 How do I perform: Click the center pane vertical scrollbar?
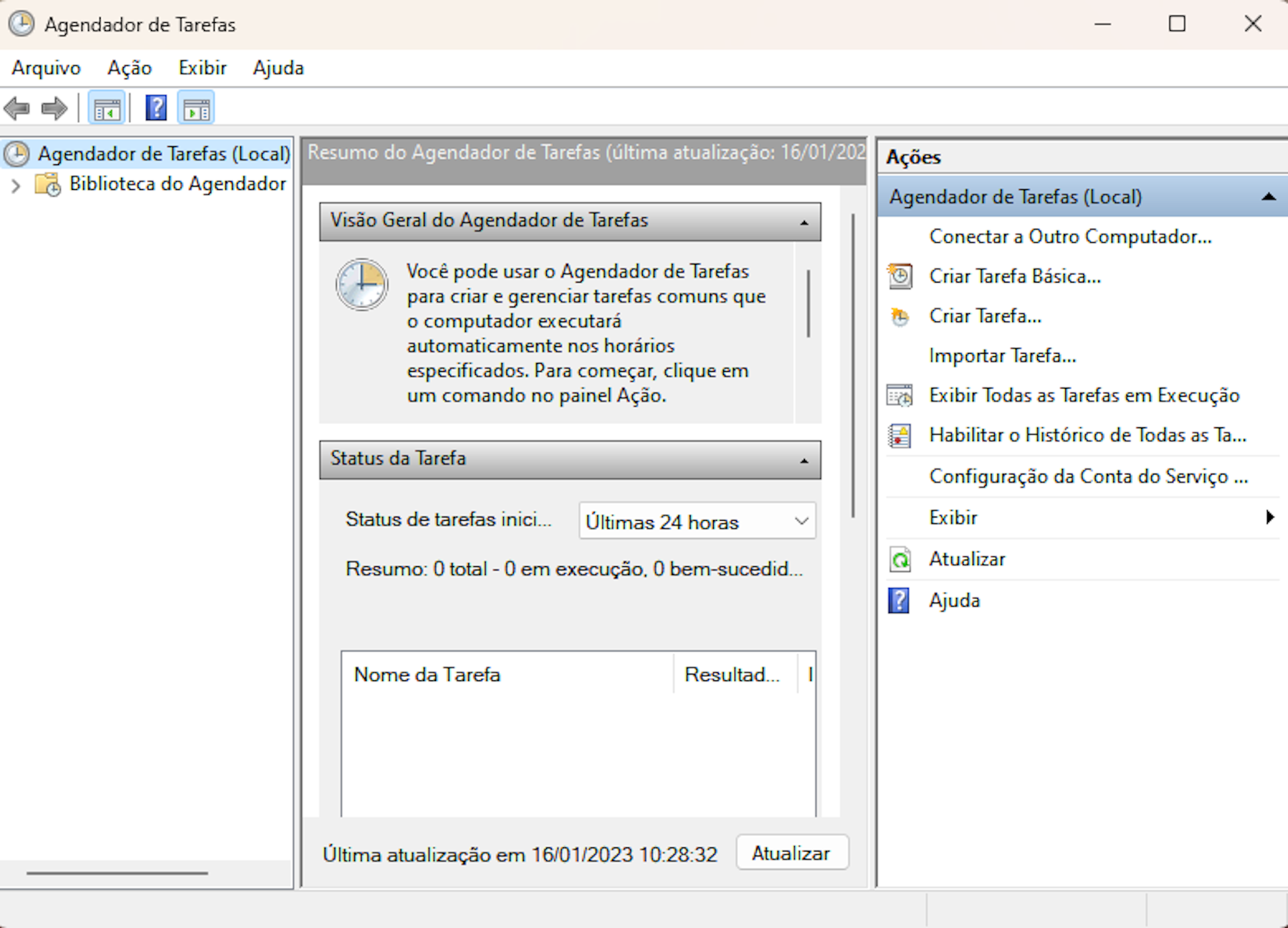(853, 366)
